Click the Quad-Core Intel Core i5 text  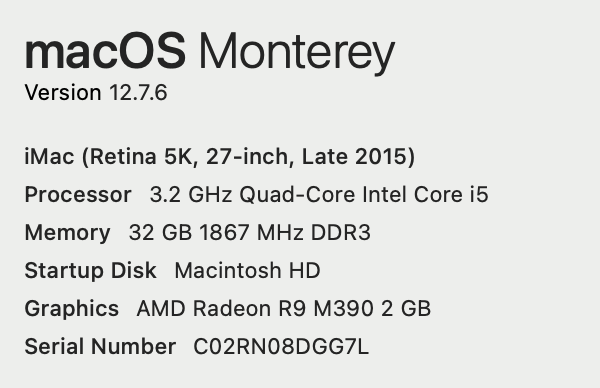tap(364, 194)
